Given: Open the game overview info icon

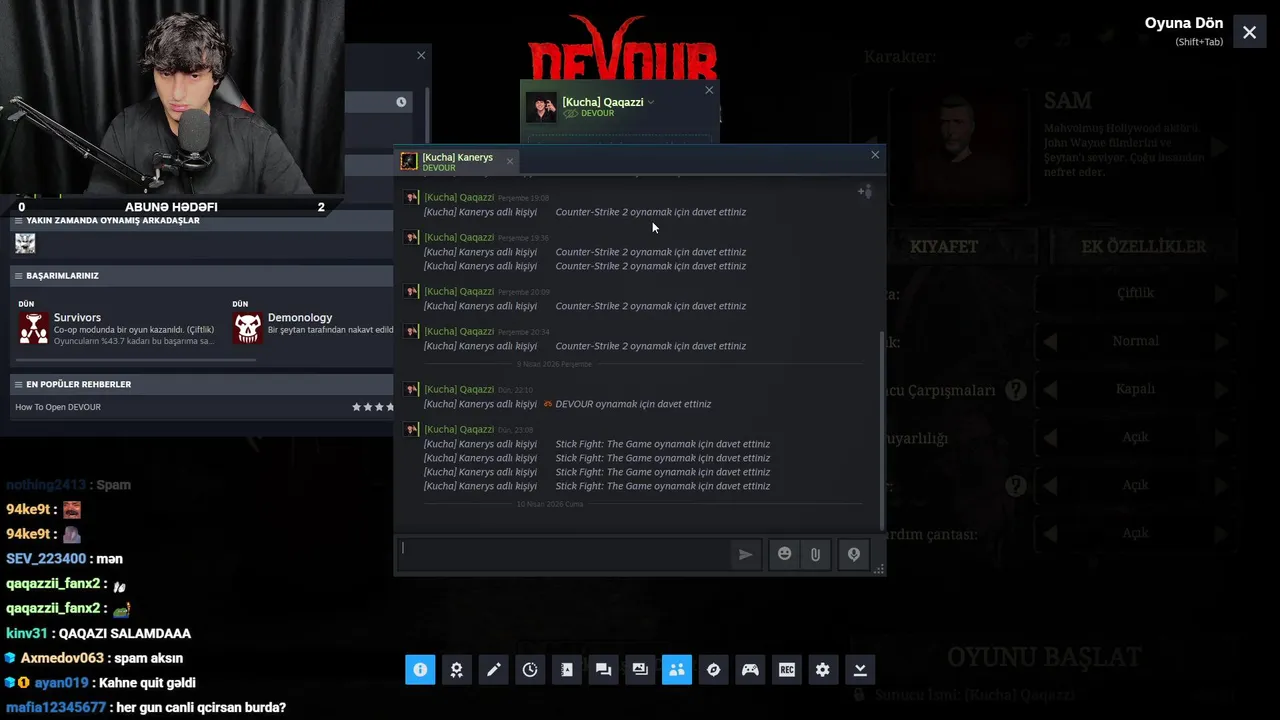Looking at the screenshot, I should coord(420,670).
